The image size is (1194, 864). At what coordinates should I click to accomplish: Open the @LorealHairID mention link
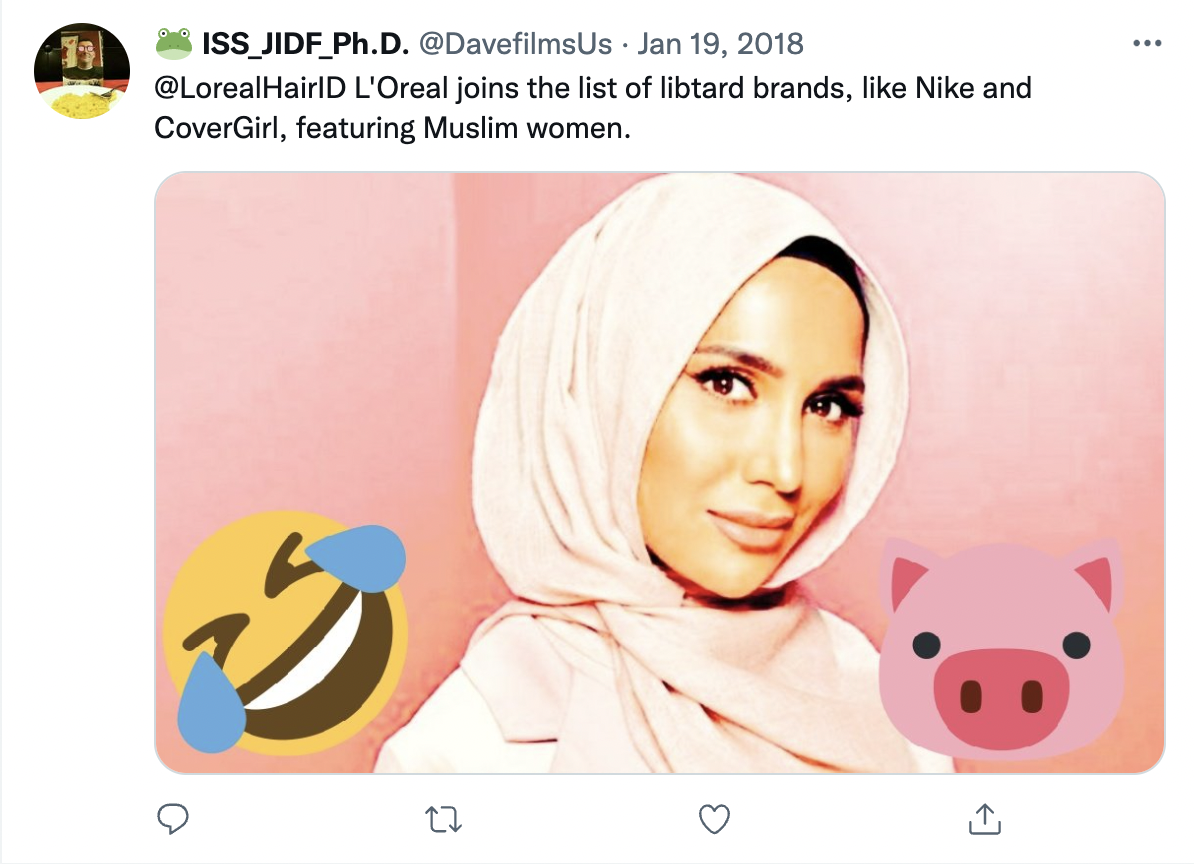(x=250, y=88)
